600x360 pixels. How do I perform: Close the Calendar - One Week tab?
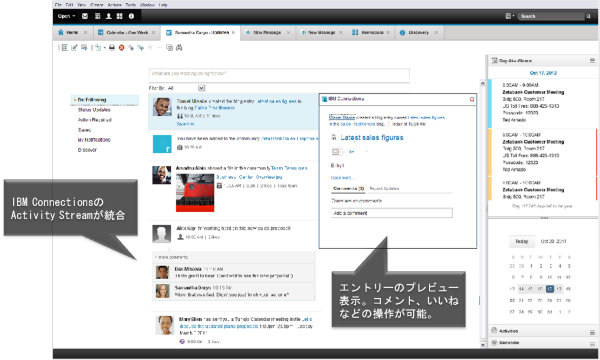(153, 33)
